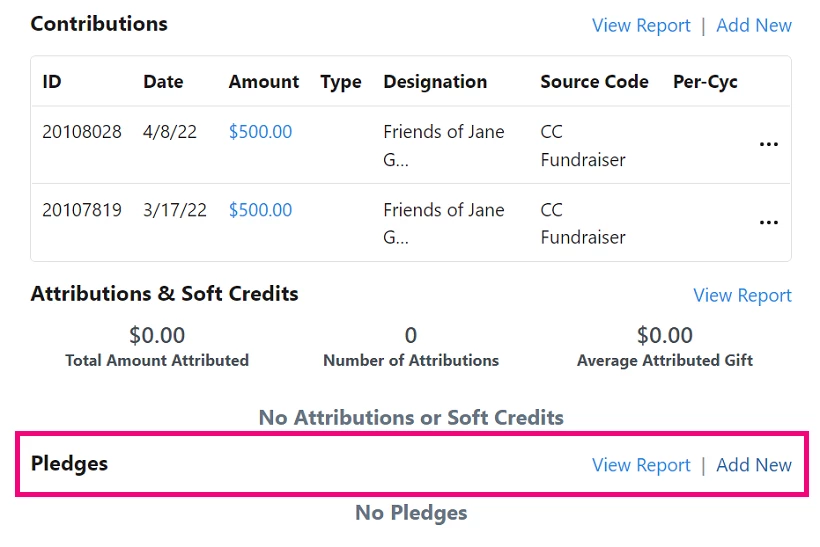
Task: Click the Pledges section heading
Action: [69, 464]
